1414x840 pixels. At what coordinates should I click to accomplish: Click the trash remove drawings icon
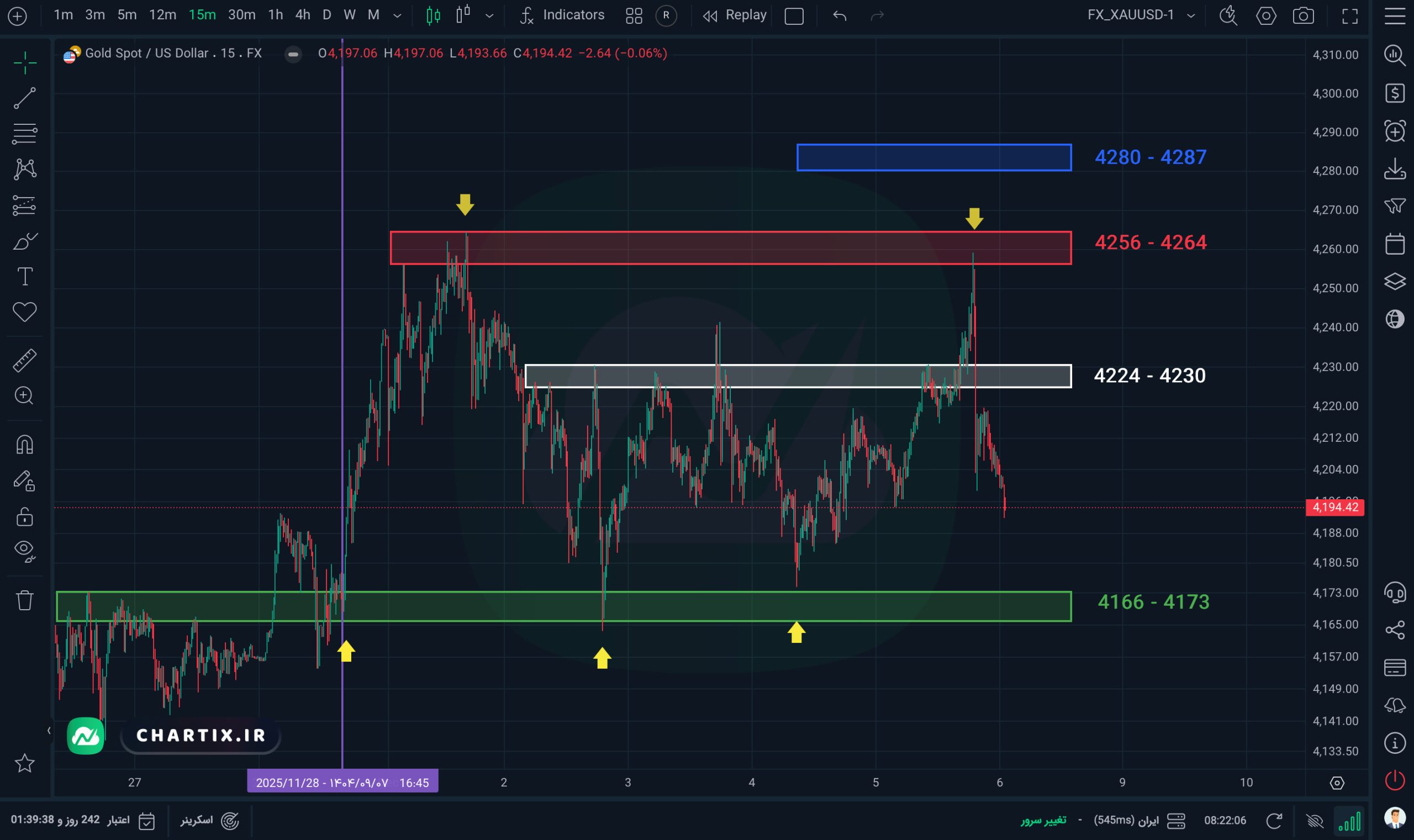coord(24,600)
